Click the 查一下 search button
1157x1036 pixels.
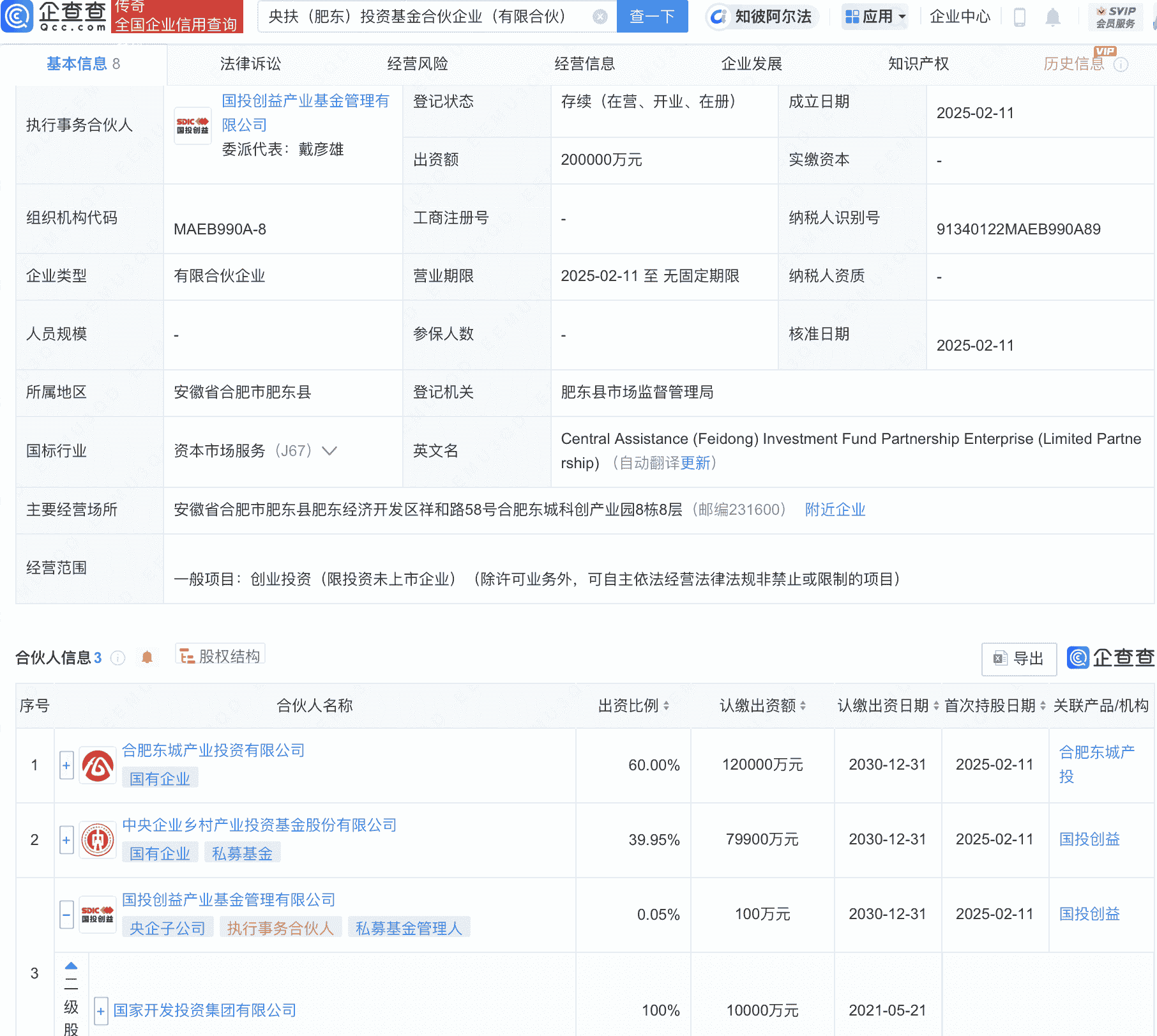click(x=651, y=17)
